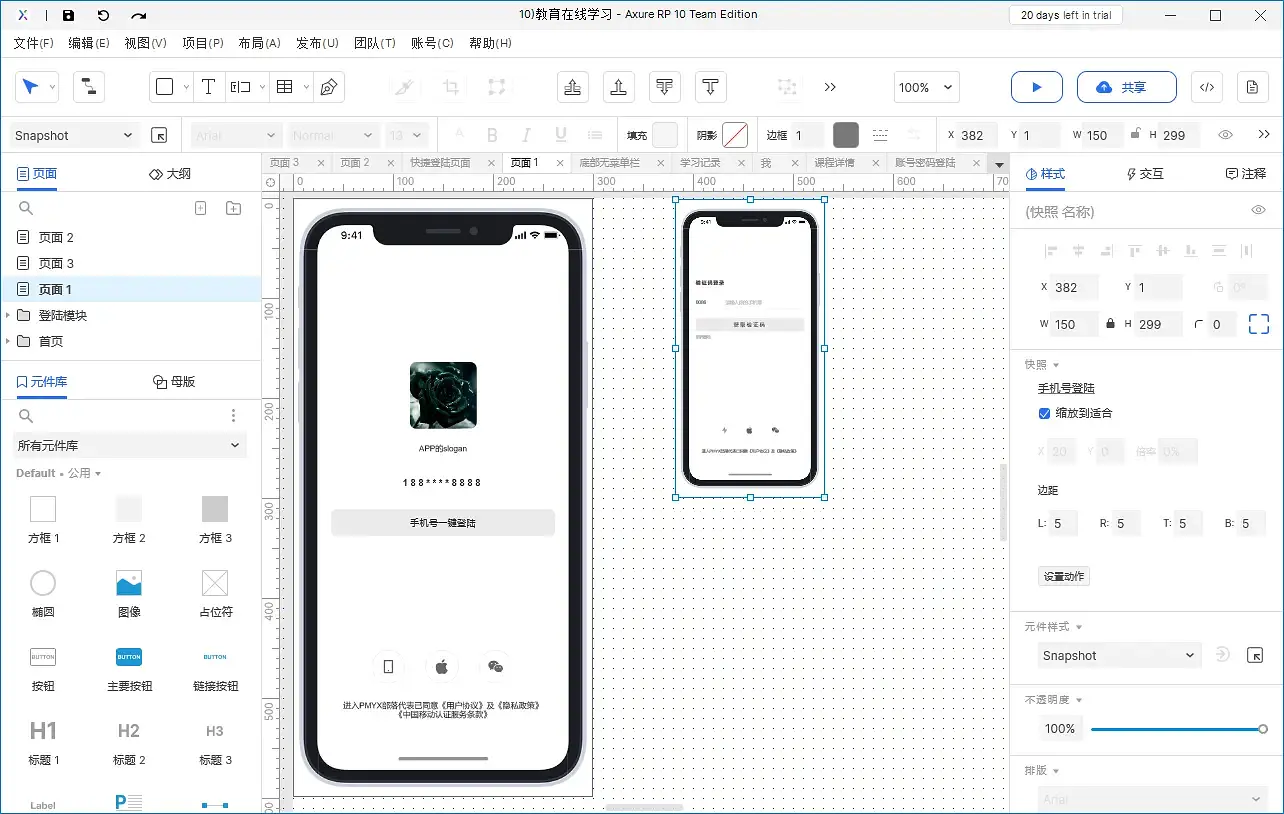Click the Save disk icon
This screenshot has width=1284, height=814.
(x=68, y=15)
